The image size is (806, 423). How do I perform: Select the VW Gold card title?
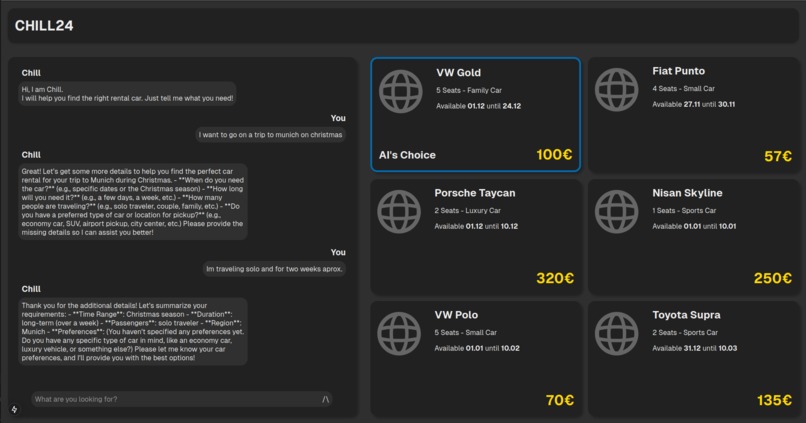coord(459,72)
